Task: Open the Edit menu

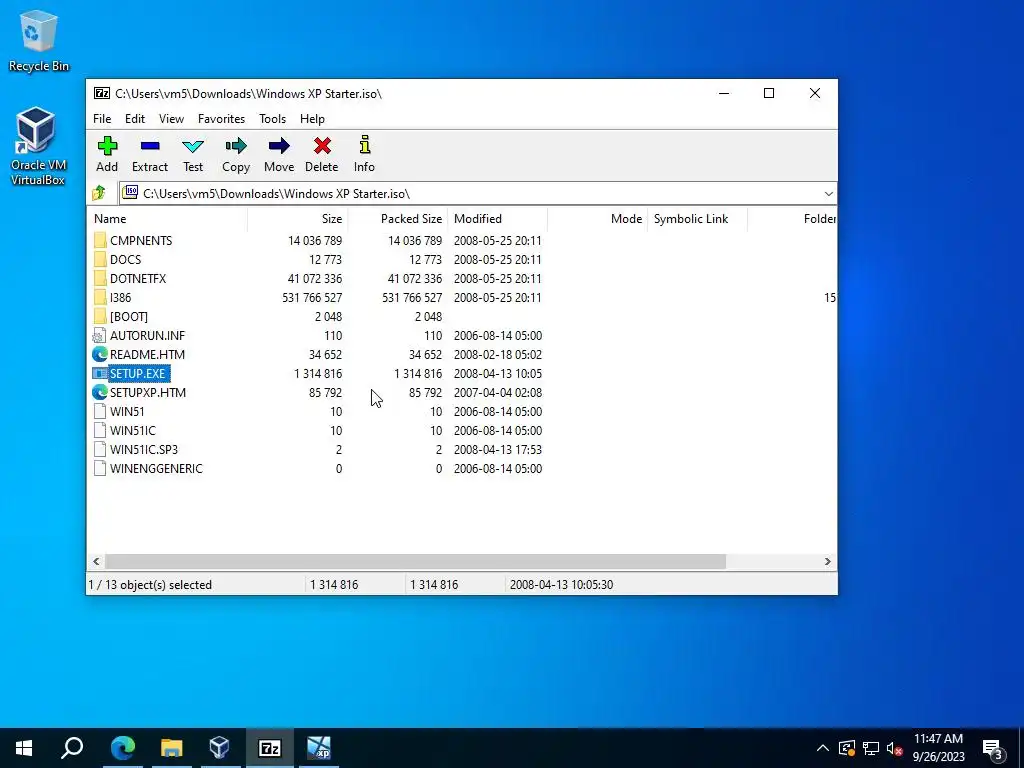Action: coord(135,119)
